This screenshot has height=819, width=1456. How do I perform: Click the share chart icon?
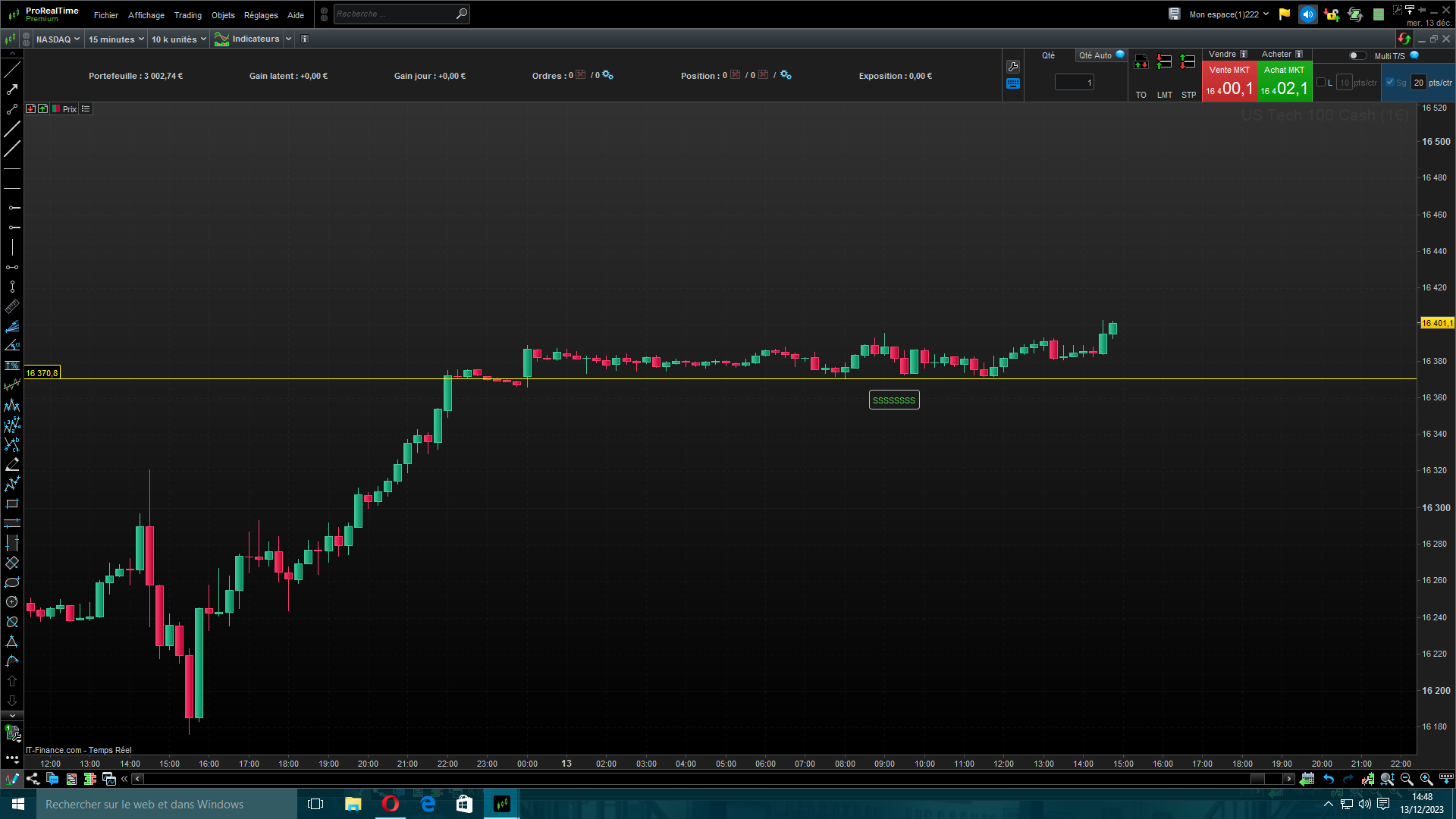pos(33,779)
